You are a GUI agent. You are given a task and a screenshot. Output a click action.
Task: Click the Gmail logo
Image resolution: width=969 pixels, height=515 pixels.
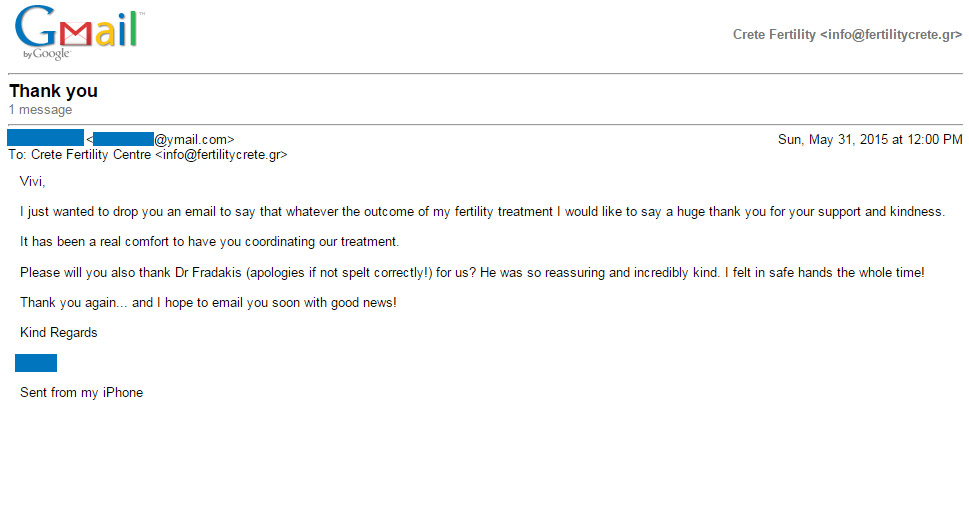point(80,32)
